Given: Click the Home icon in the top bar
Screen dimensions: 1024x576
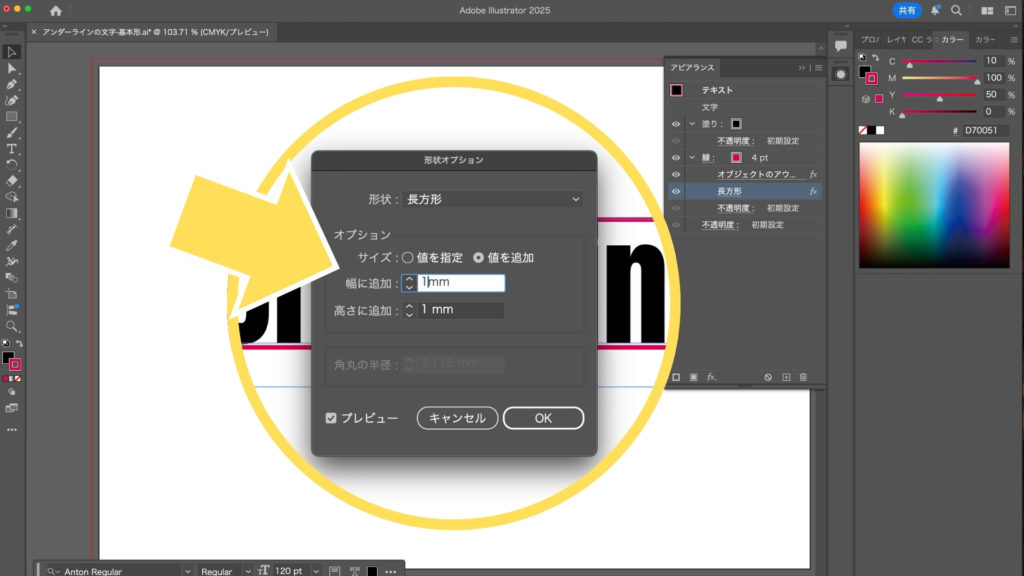Looking at the screenshot, I should coord(55,10).
